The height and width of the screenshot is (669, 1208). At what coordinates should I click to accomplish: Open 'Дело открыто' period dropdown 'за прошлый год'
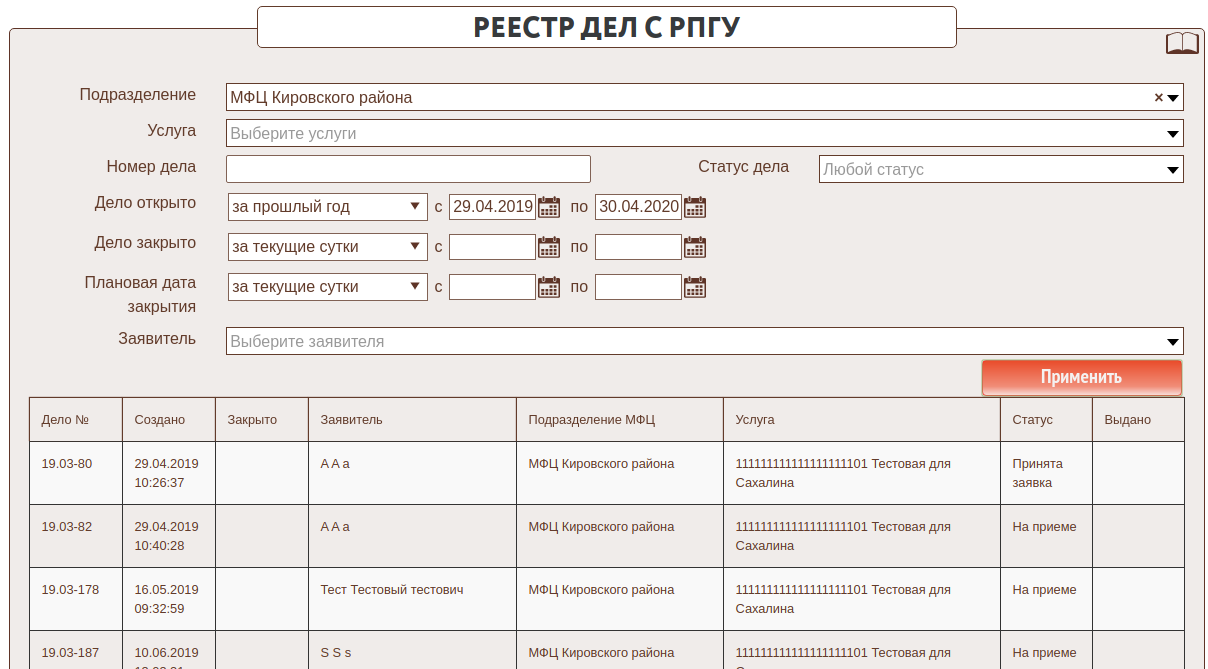(327, 207)
